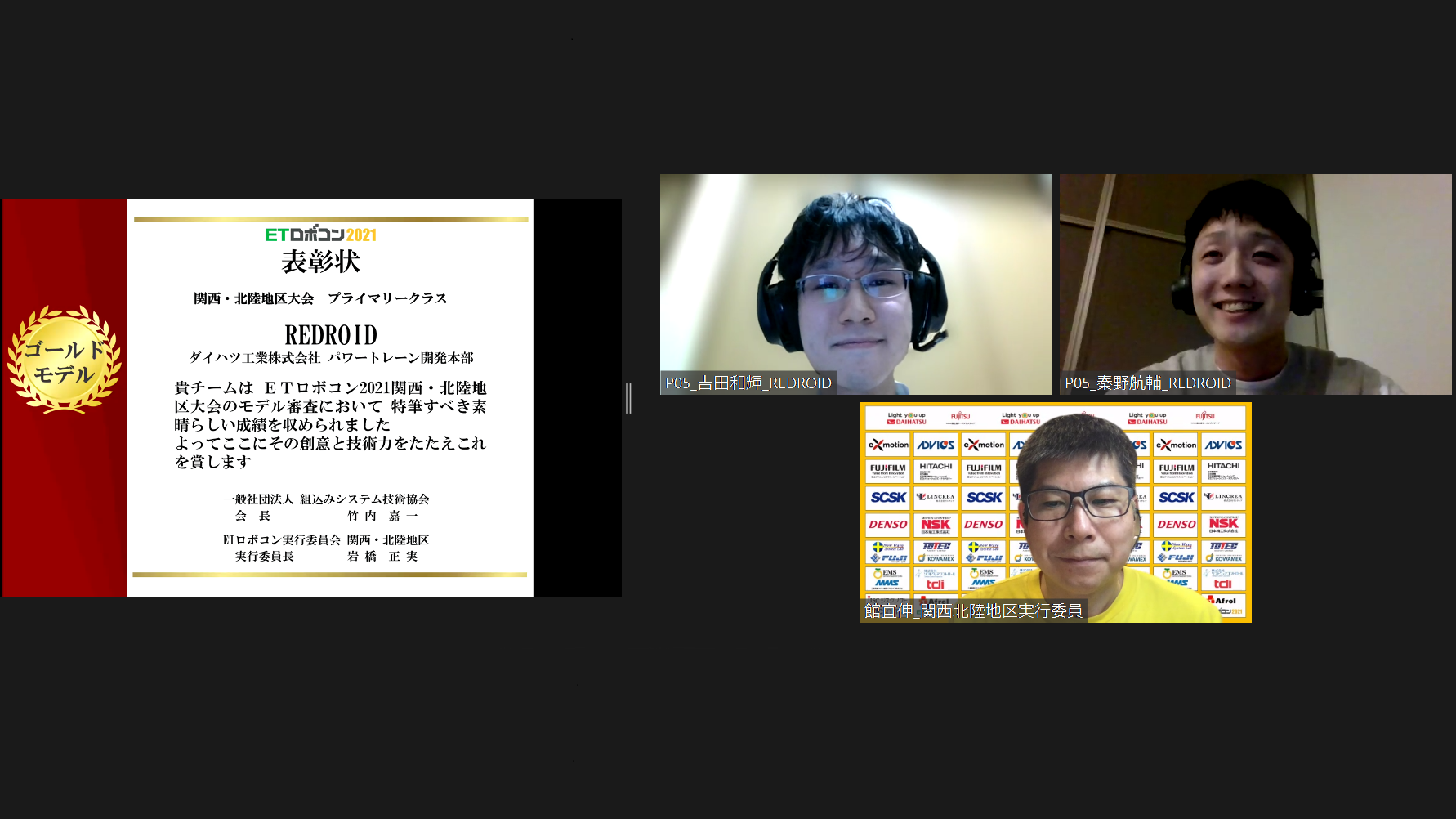
Task: Click the gold ゴールドモデル medal badge
Action: click(x=65, y=360)
